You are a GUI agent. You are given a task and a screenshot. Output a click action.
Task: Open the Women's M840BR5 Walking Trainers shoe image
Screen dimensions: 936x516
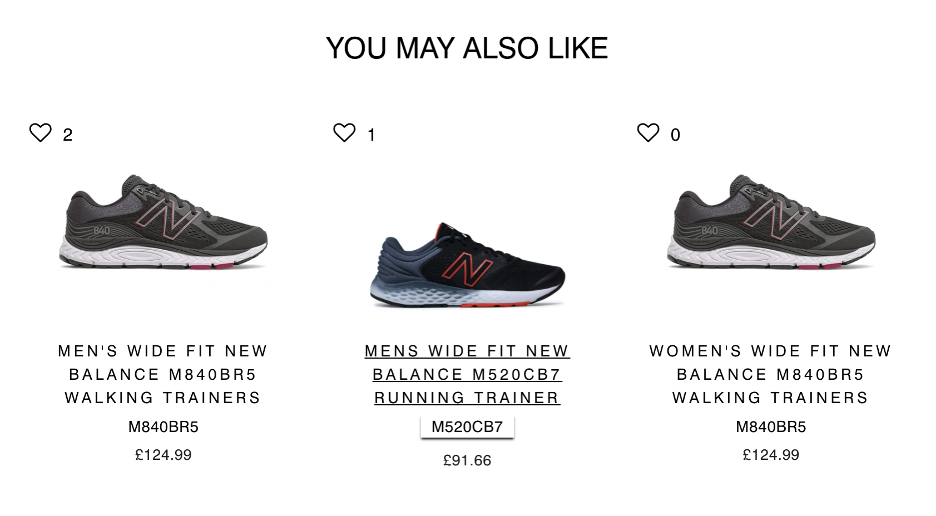tap(771, 222)
